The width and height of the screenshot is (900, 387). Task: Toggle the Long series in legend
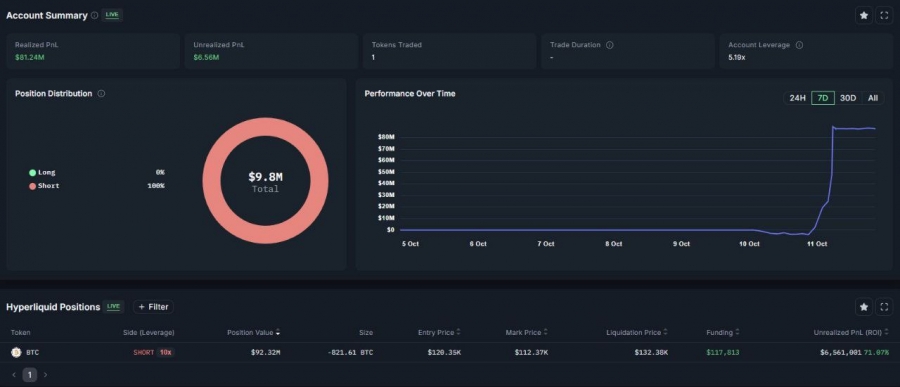tap(42, 172)
